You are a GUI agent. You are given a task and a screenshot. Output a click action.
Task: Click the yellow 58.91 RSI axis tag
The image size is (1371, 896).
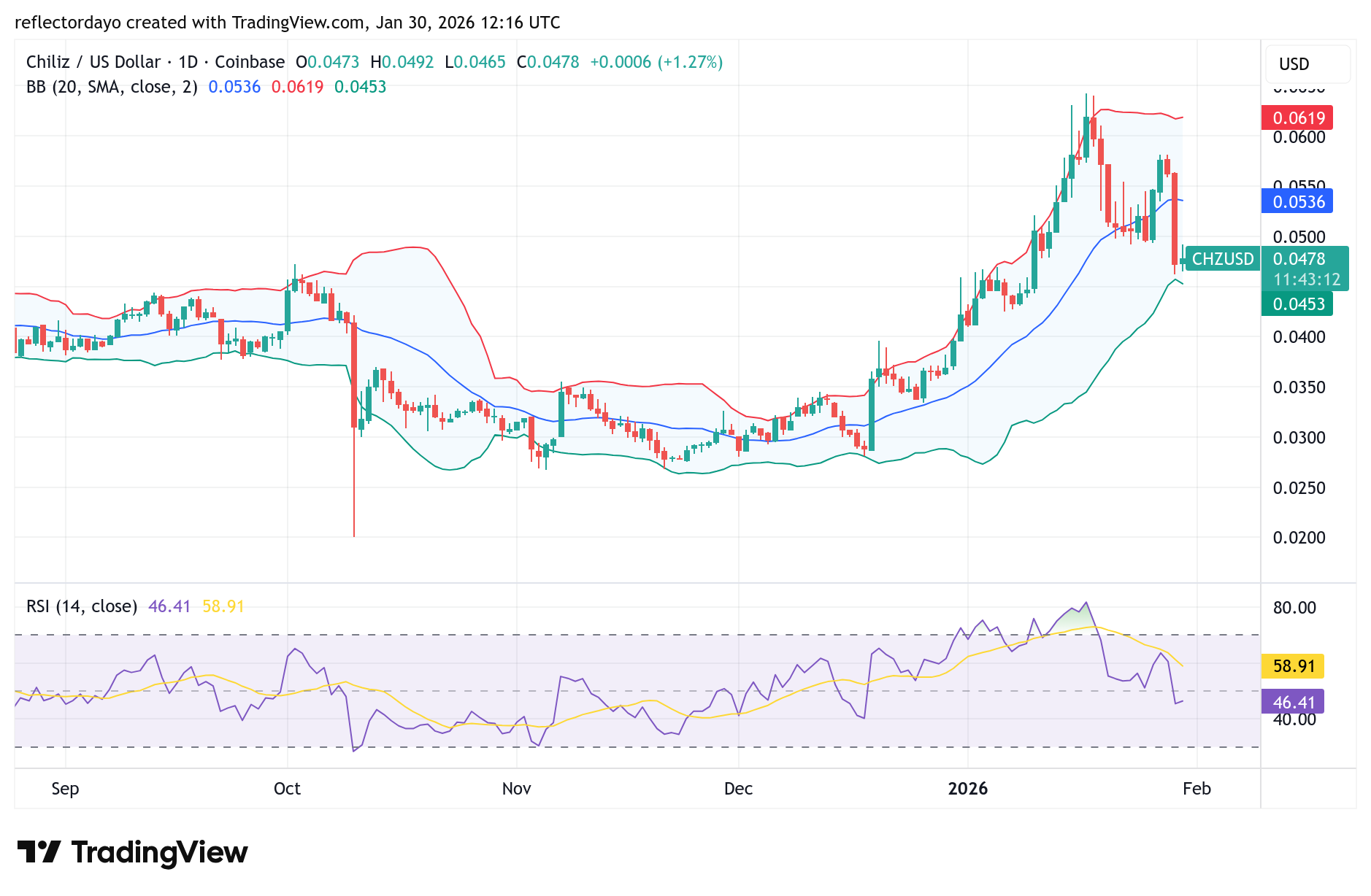pos(1293,665)
